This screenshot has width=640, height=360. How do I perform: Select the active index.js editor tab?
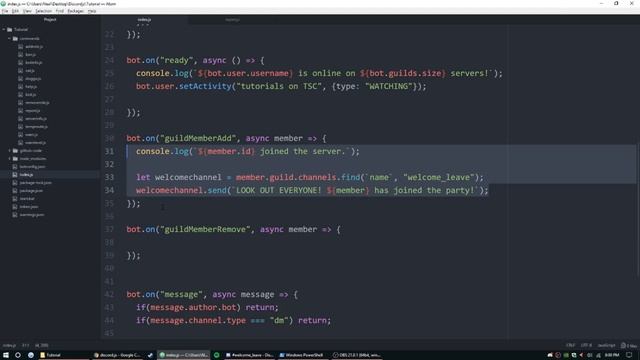[x=144, y=20]
